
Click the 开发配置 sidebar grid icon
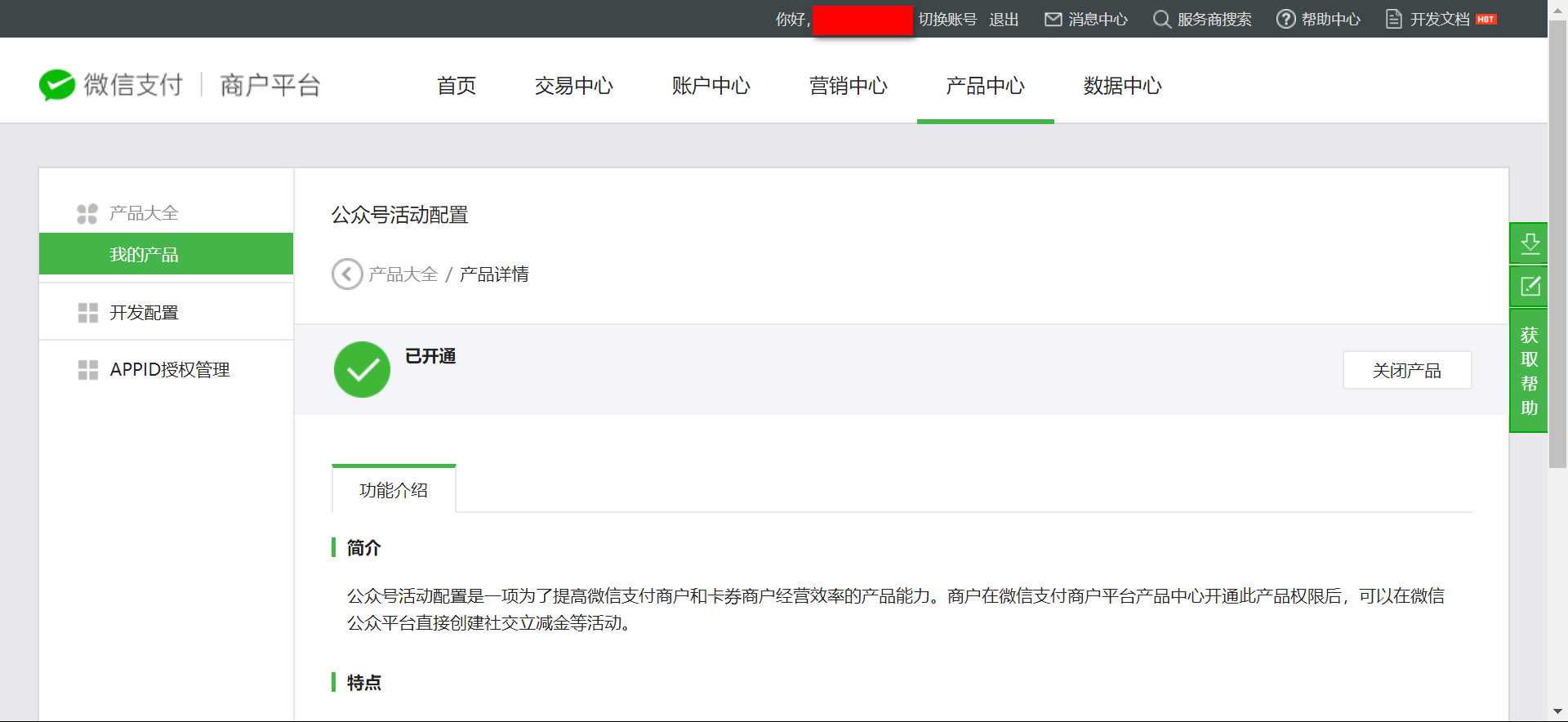[x=87, y=313]
